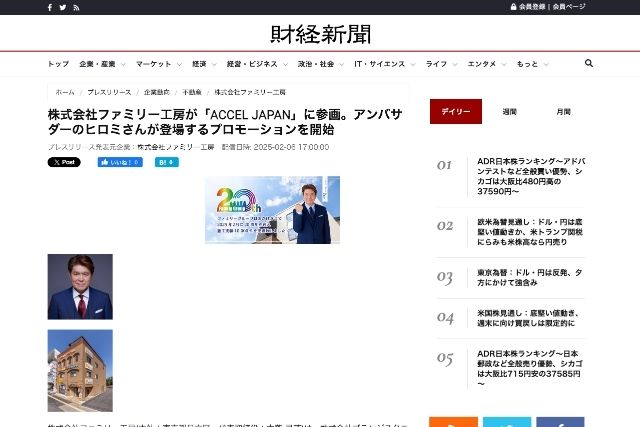Open ranking 04 米国株見通し article
Image resolution: width=640 pixels, height=427 pixels.
528,318
